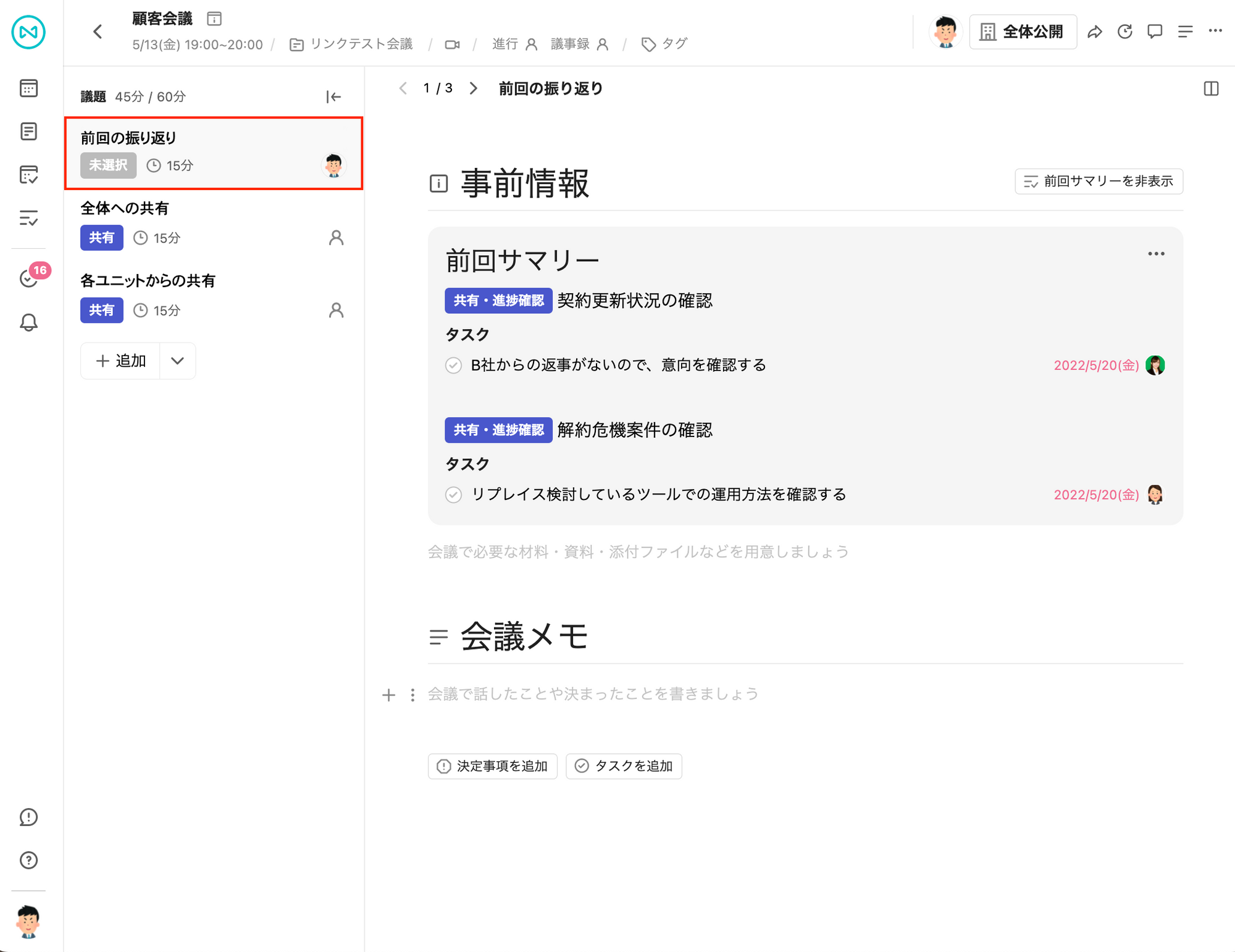Click the 契約更新状況の確認 summary heading
1235x952 pixels.
[x=635, y=301]
